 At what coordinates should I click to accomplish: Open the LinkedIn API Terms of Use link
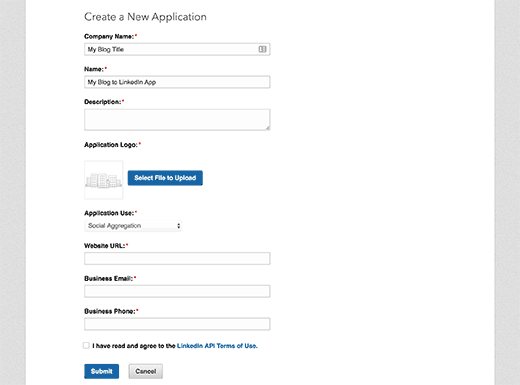(x=217, y=346)
